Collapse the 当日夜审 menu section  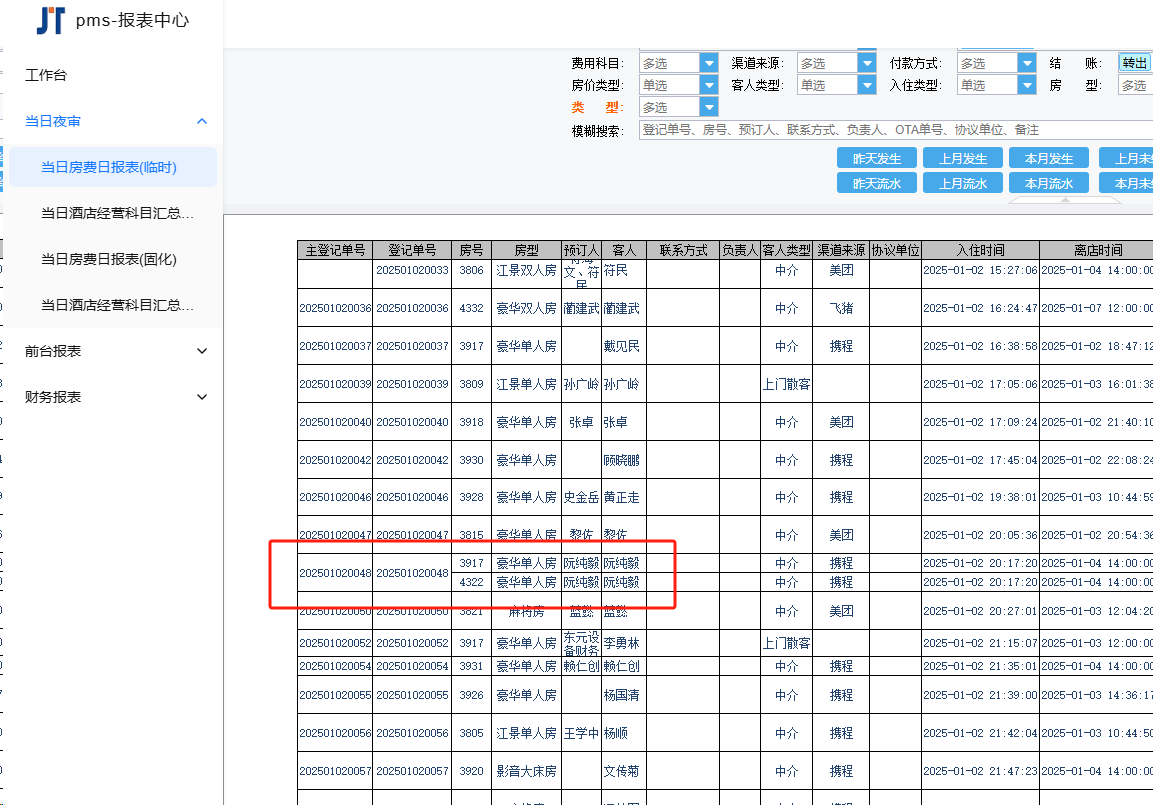point(202,122)
